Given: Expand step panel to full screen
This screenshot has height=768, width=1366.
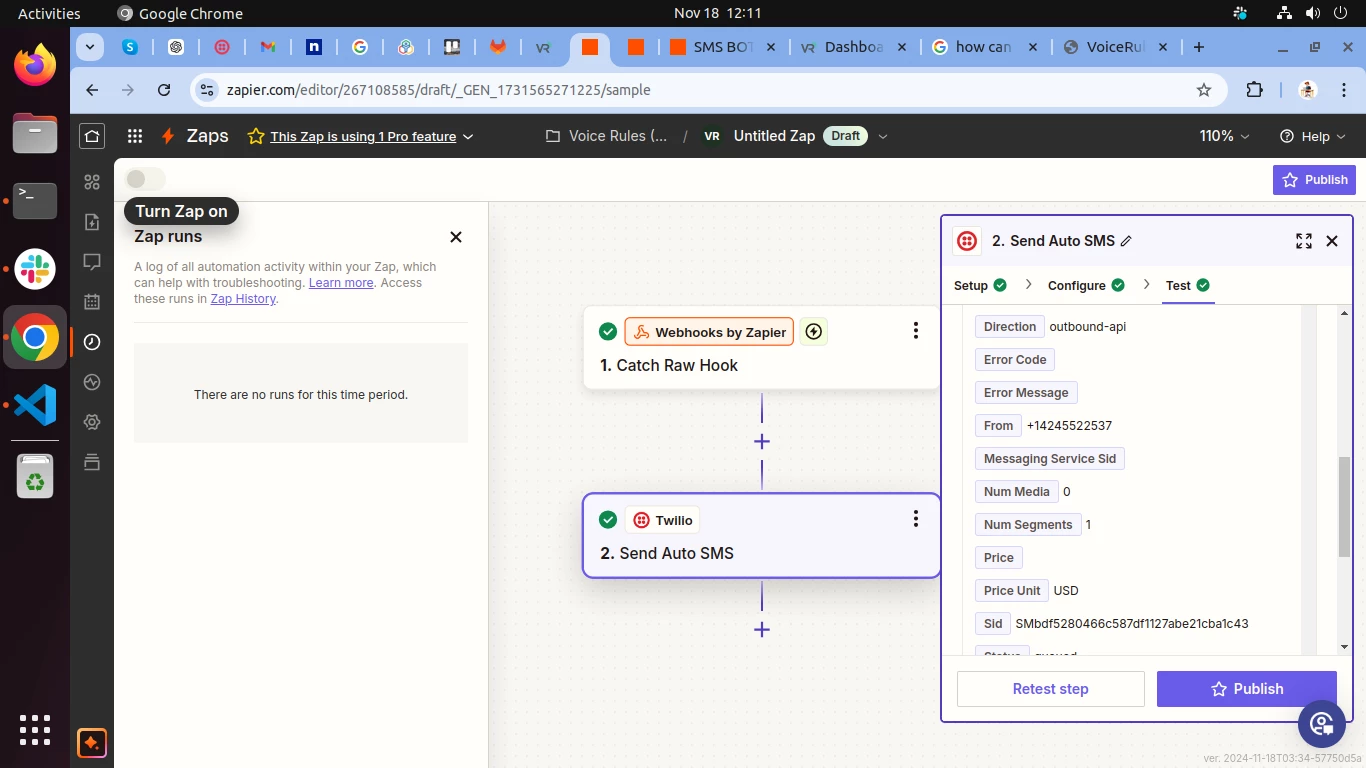Looking at the screenshot, I should (1304, 241).
